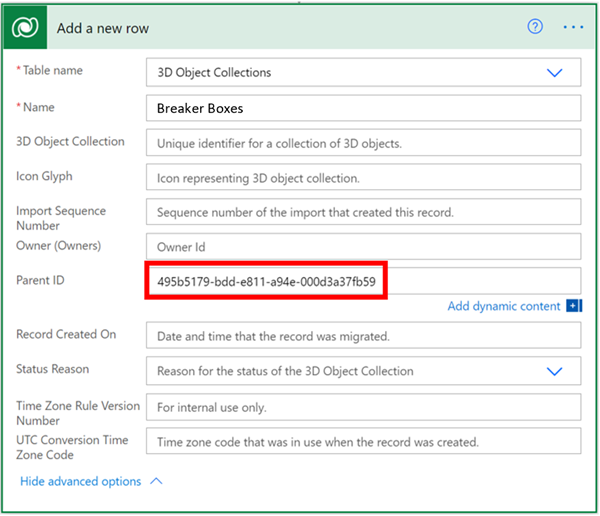Click the Import Sequence Number field
The height and width of the screenshot is (516, 600).
click(363, 212)
